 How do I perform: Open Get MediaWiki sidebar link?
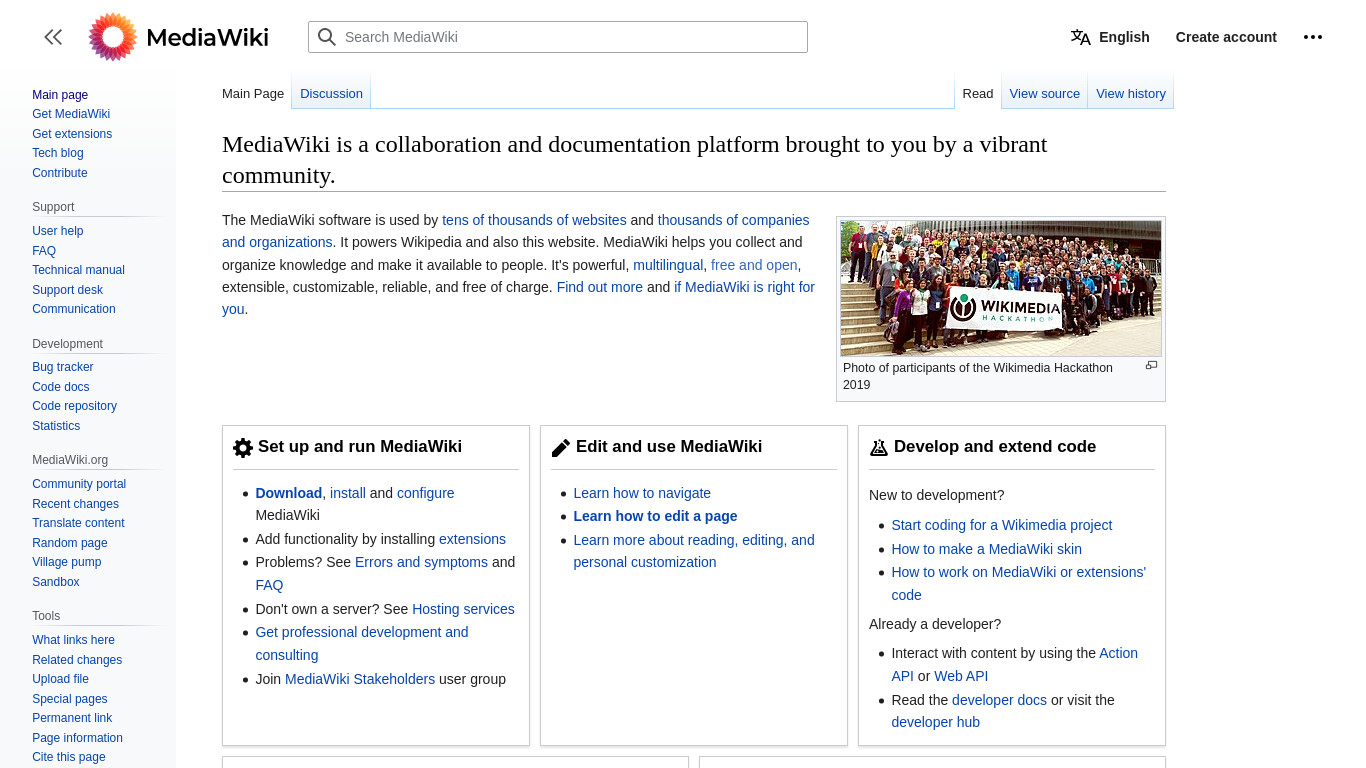click(x=71, y=114)
